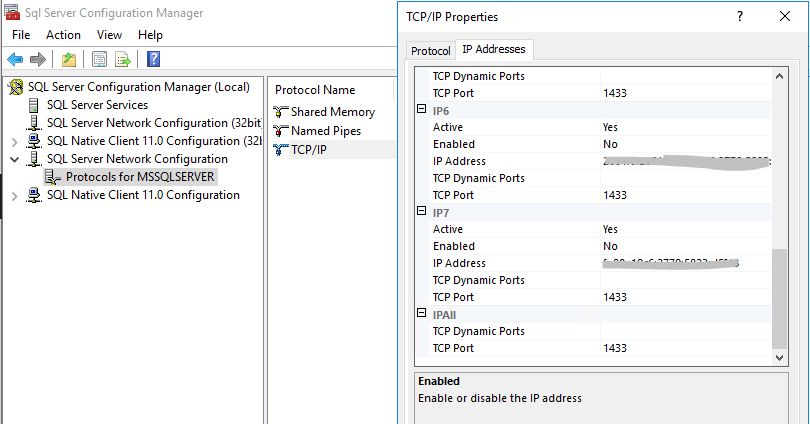Collapse the SQL Server Network Configuration node
Screen dimensions: 810x424
tap(14, 160)
